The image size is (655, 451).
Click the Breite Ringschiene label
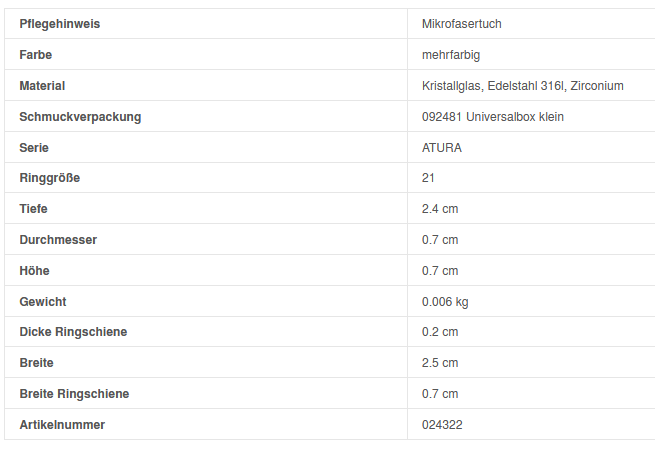point(74,394)
